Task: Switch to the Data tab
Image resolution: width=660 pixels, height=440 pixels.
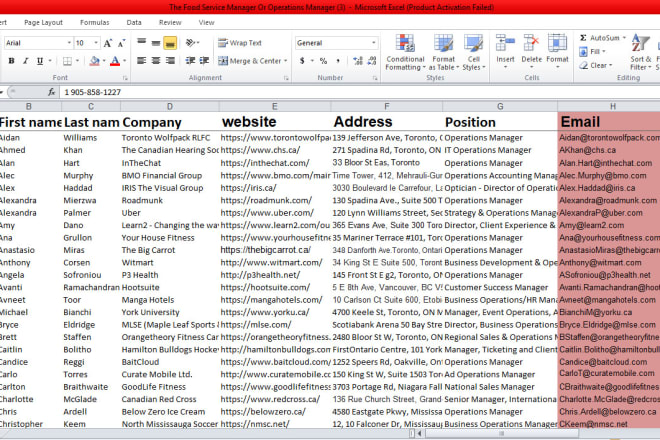Action: click(134, 23)
